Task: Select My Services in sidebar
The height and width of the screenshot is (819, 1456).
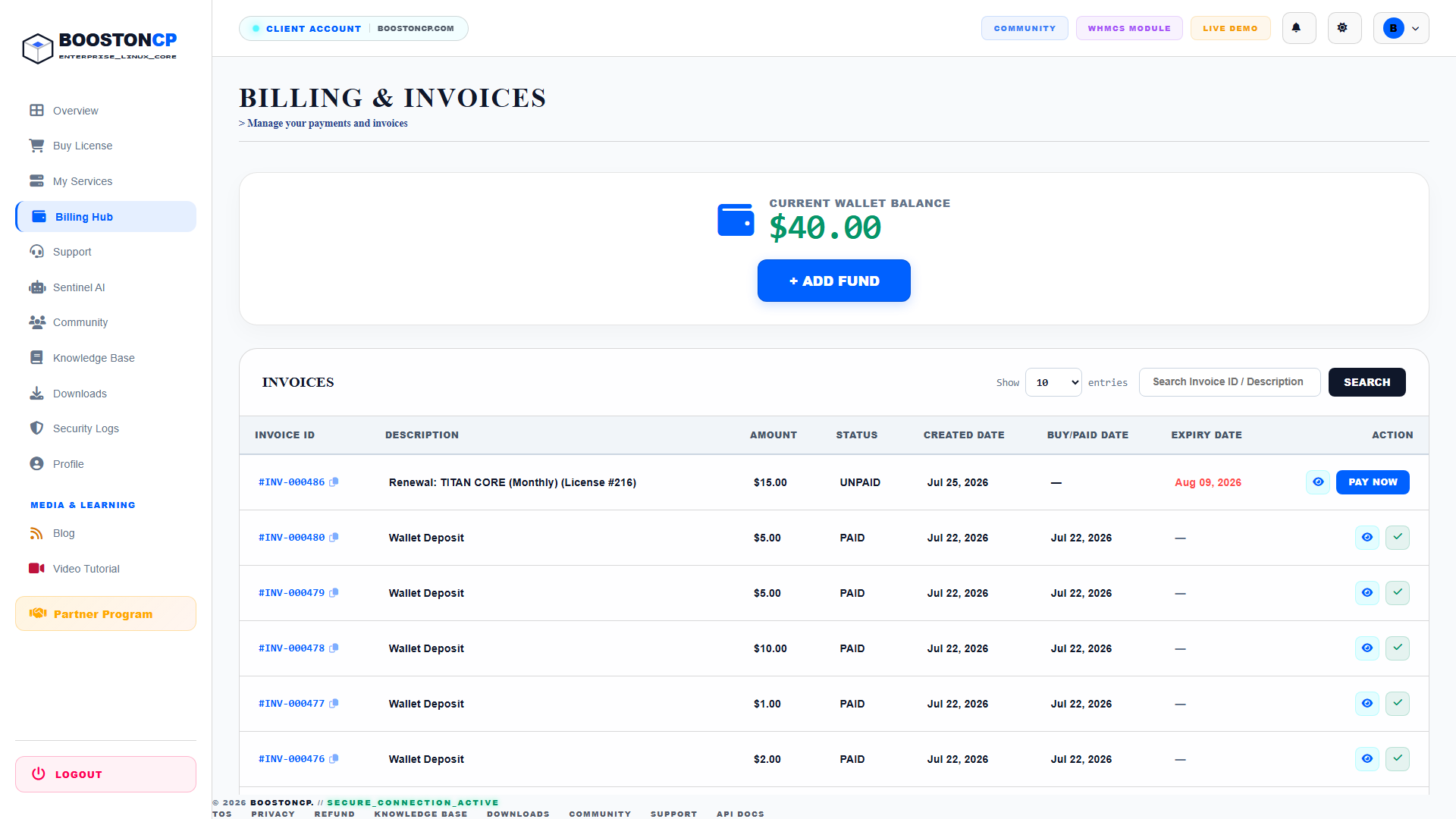Action: coord(105,181)
